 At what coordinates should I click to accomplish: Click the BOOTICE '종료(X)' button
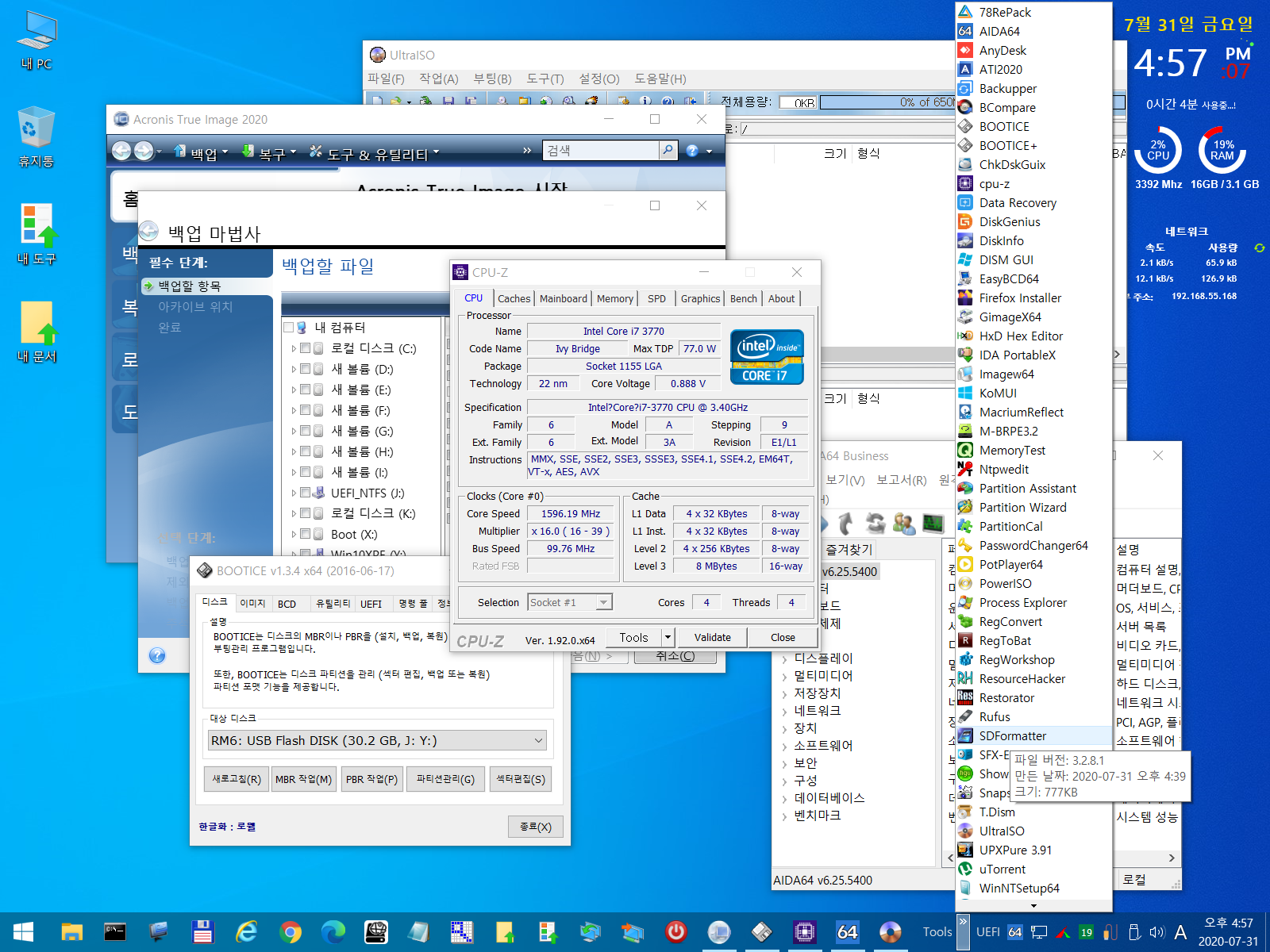tap(536, 827)
